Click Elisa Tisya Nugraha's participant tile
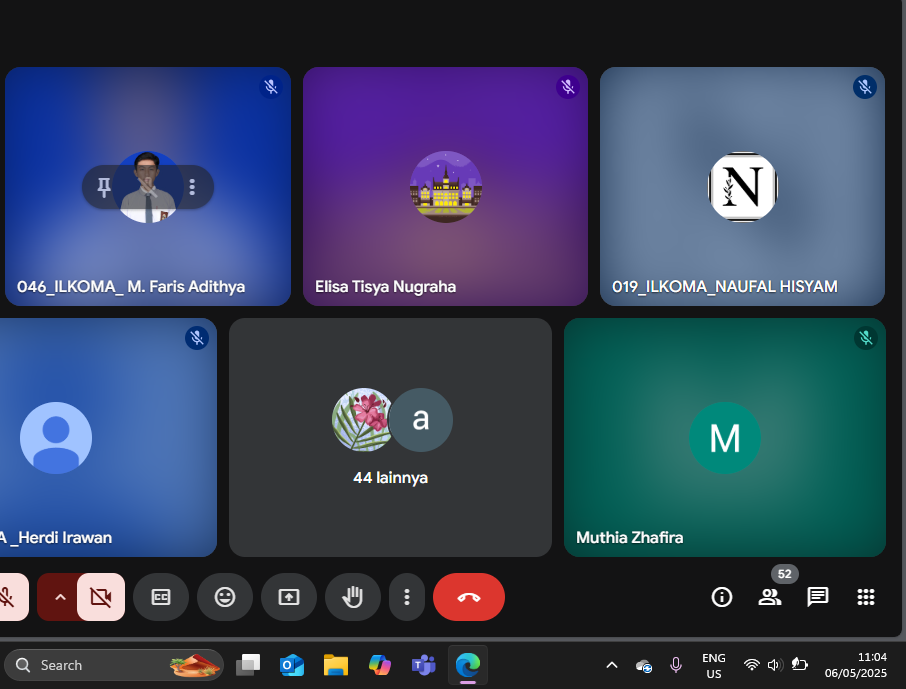Image resolution: width=906 pixels, height=689 pixels. [445, 186]
